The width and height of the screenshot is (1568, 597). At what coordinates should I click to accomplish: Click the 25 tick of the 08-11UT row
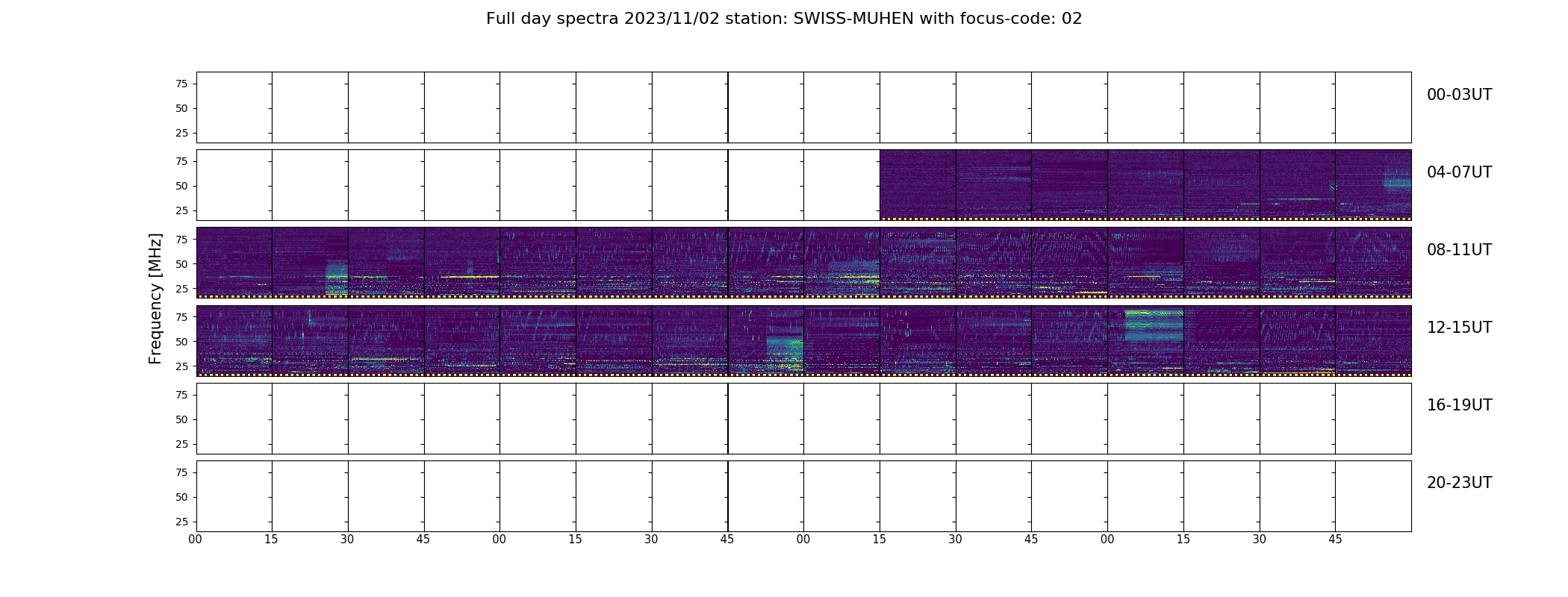coord(181,288)
